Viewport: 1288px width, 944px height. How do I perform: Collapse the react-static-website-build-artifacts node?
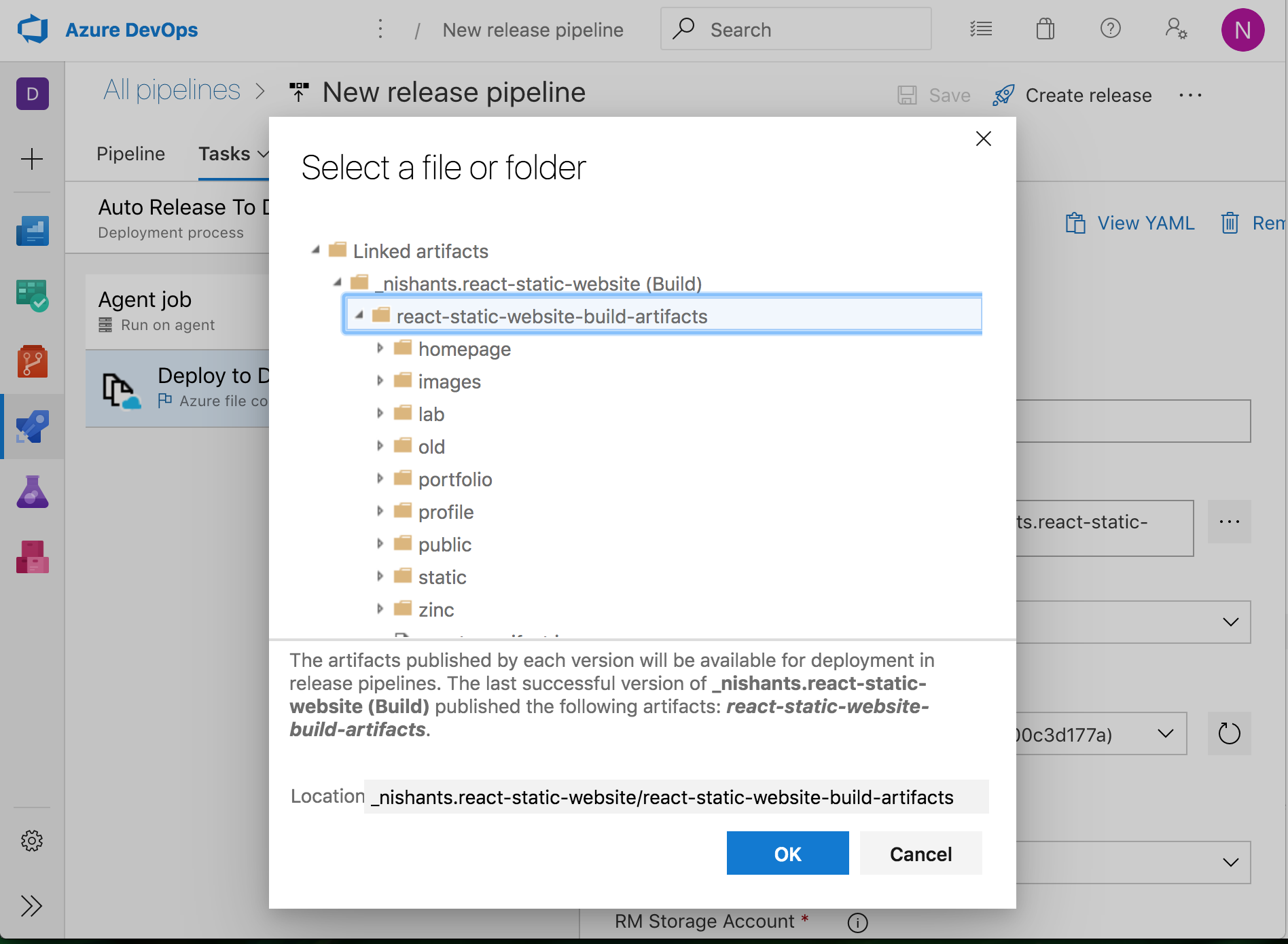tap(359, 315)
